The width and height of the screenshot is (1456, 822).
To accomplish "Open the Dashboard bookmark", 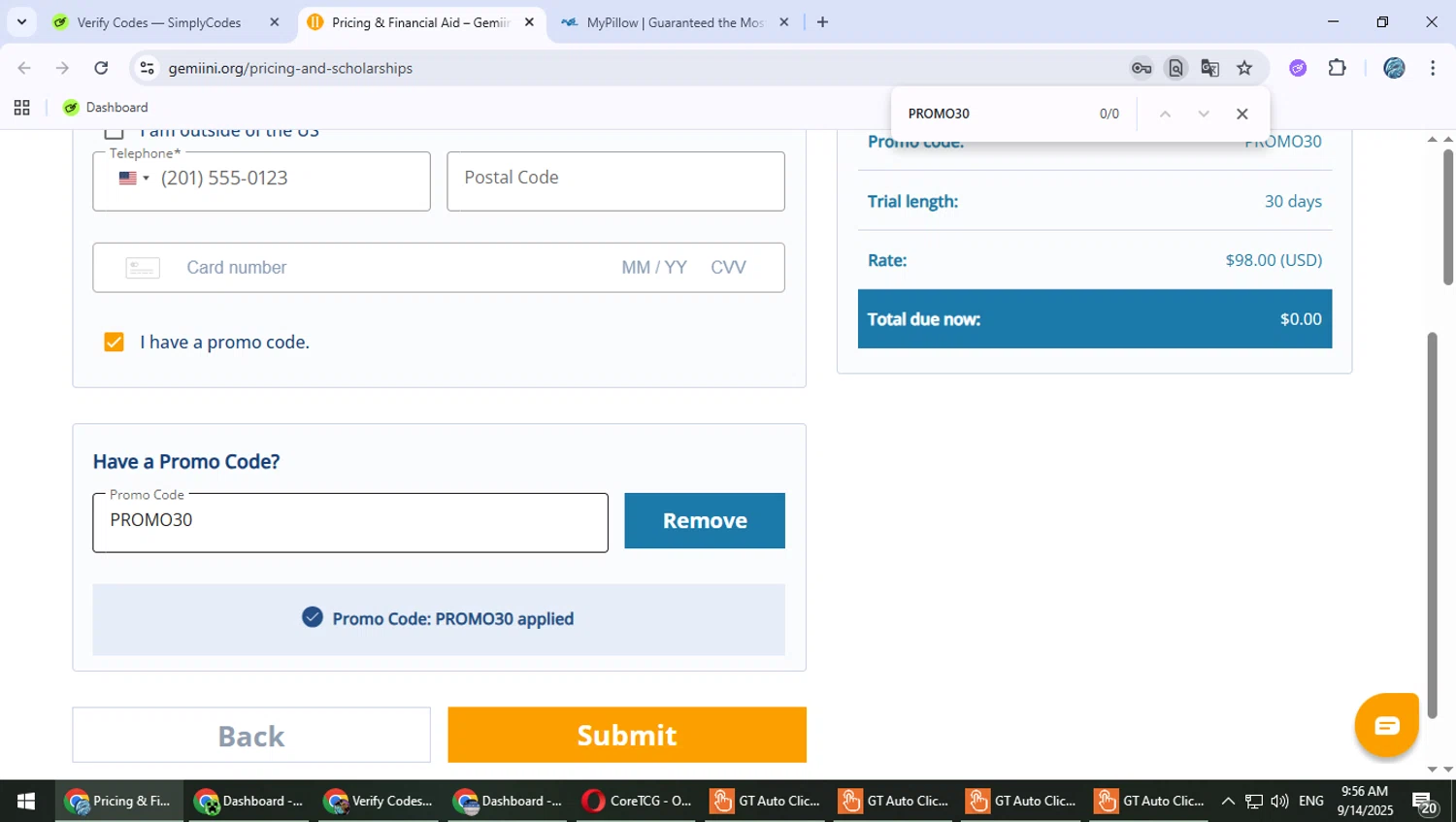I will [x=105, y=108].
